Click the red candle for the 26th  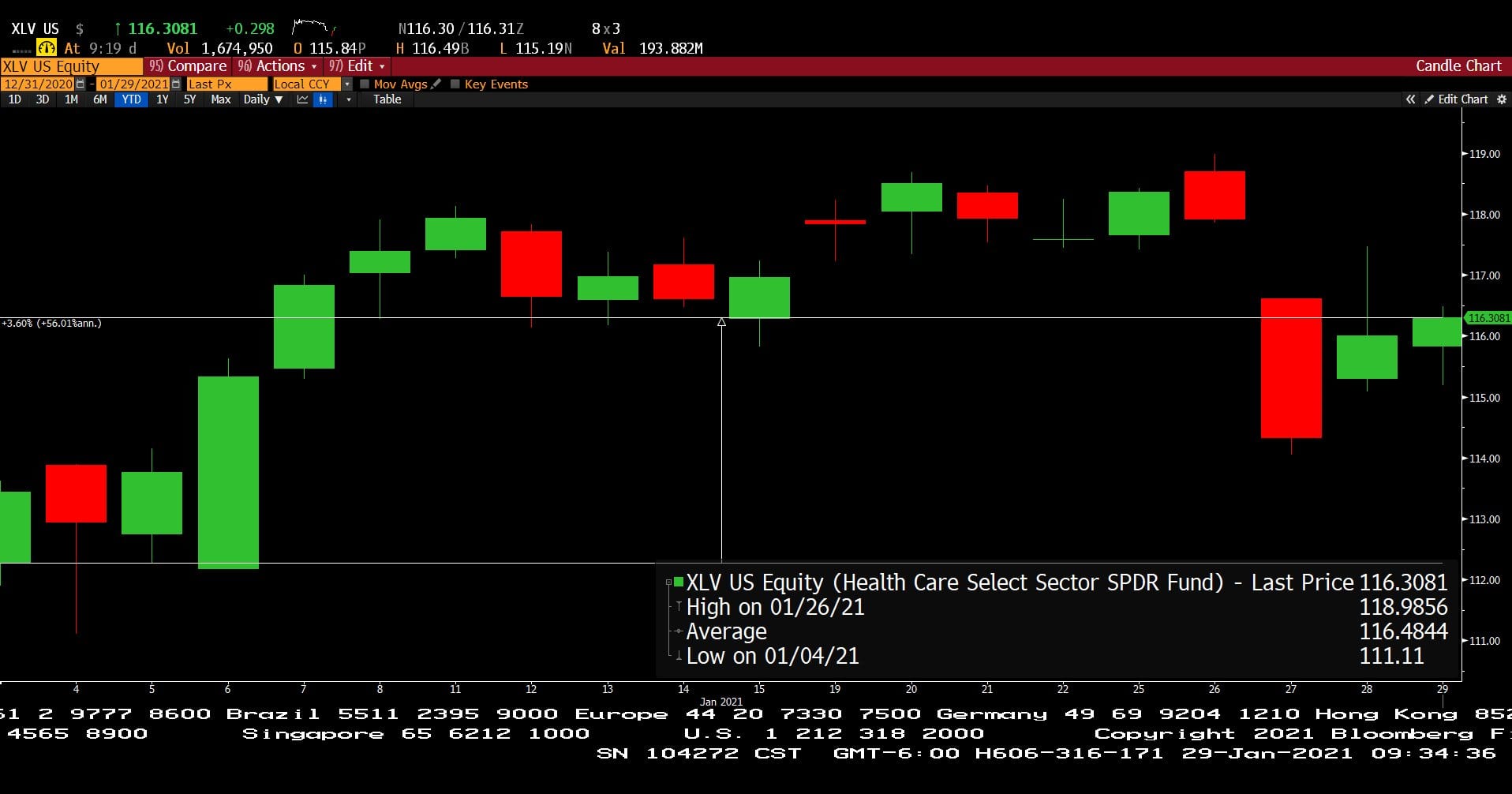(1214, 195)
